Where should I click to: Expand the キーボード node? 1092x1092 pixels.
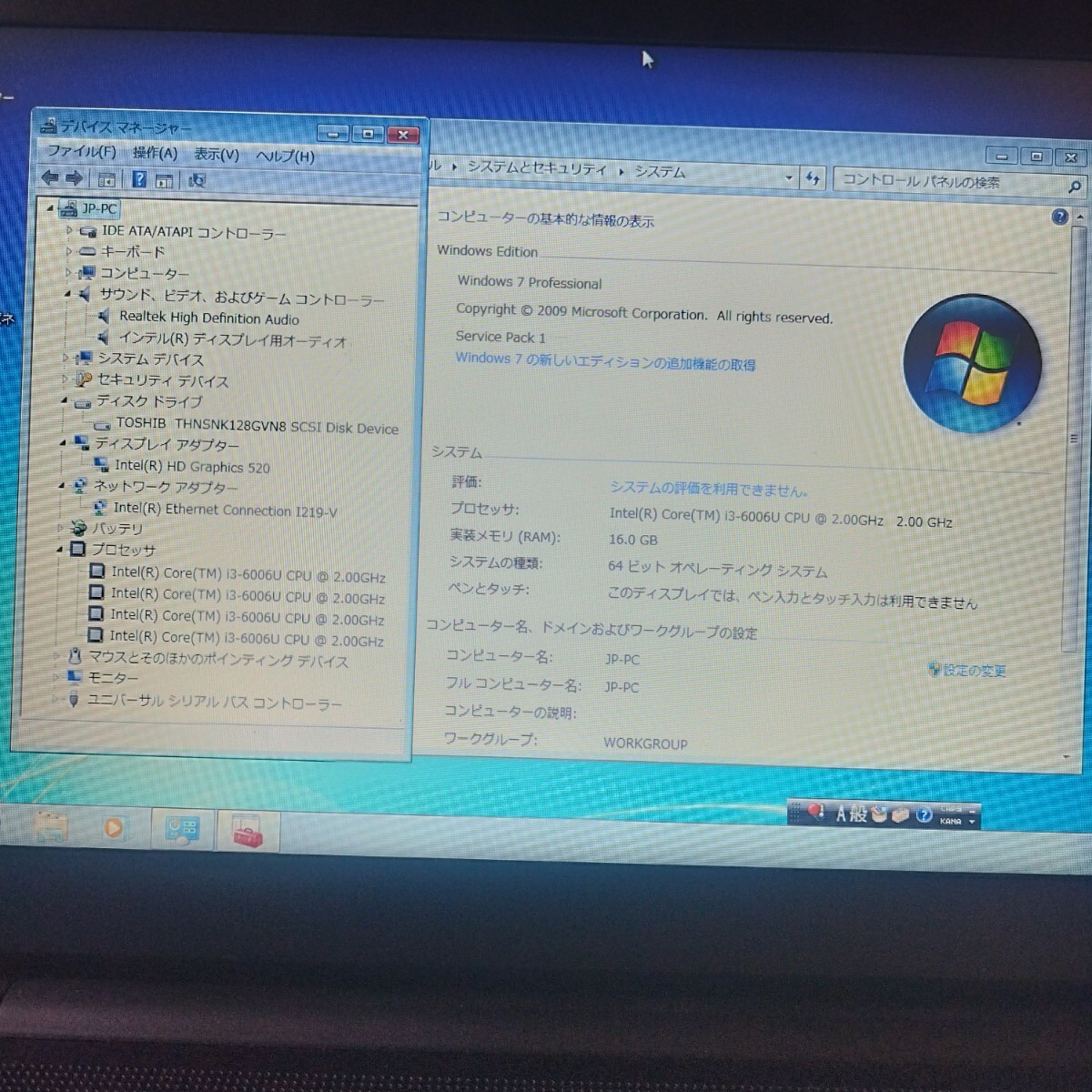coord(69,250)
